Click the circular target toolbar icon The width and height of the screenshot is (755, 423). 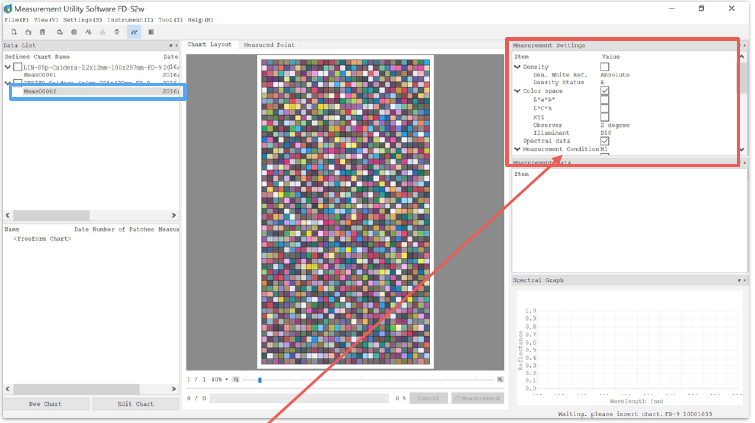coord(74,32)
